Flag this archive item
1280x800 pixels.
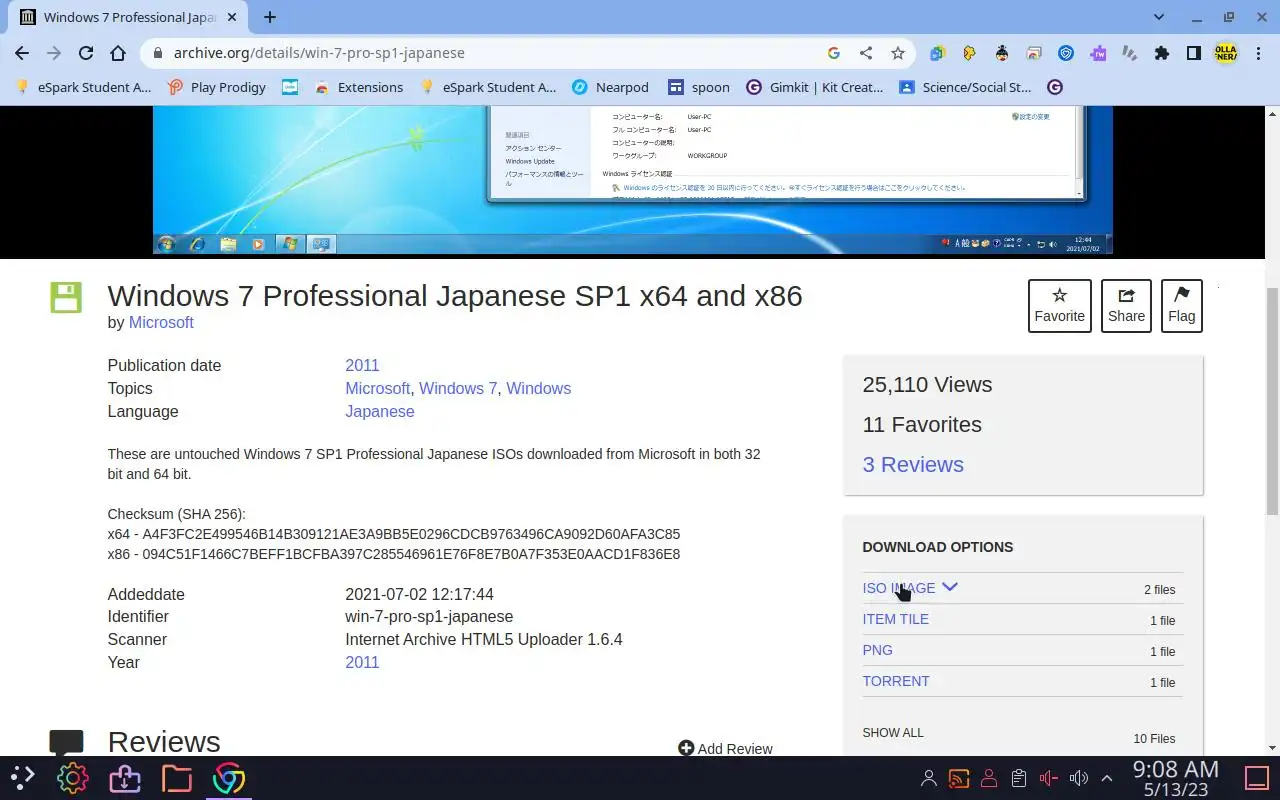[1181, 305]
